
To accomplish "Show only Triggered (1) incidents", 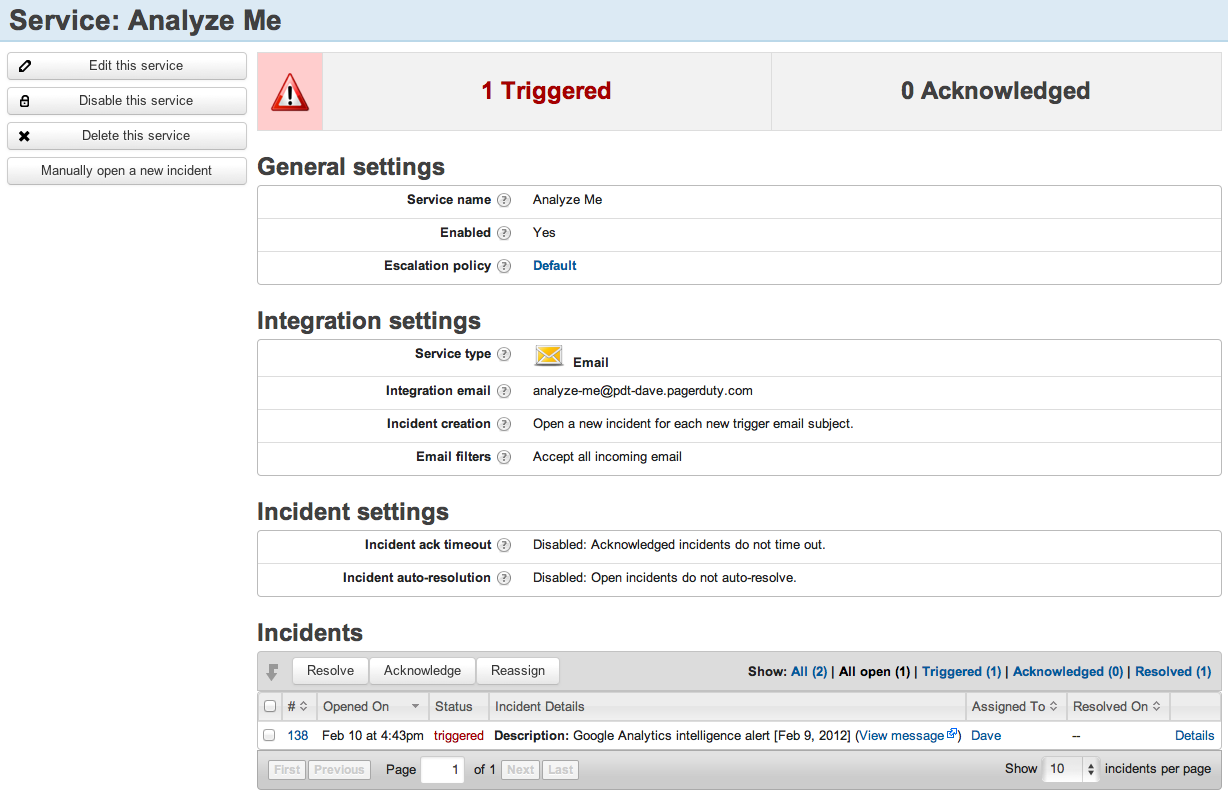I will (x=961, y=672).
